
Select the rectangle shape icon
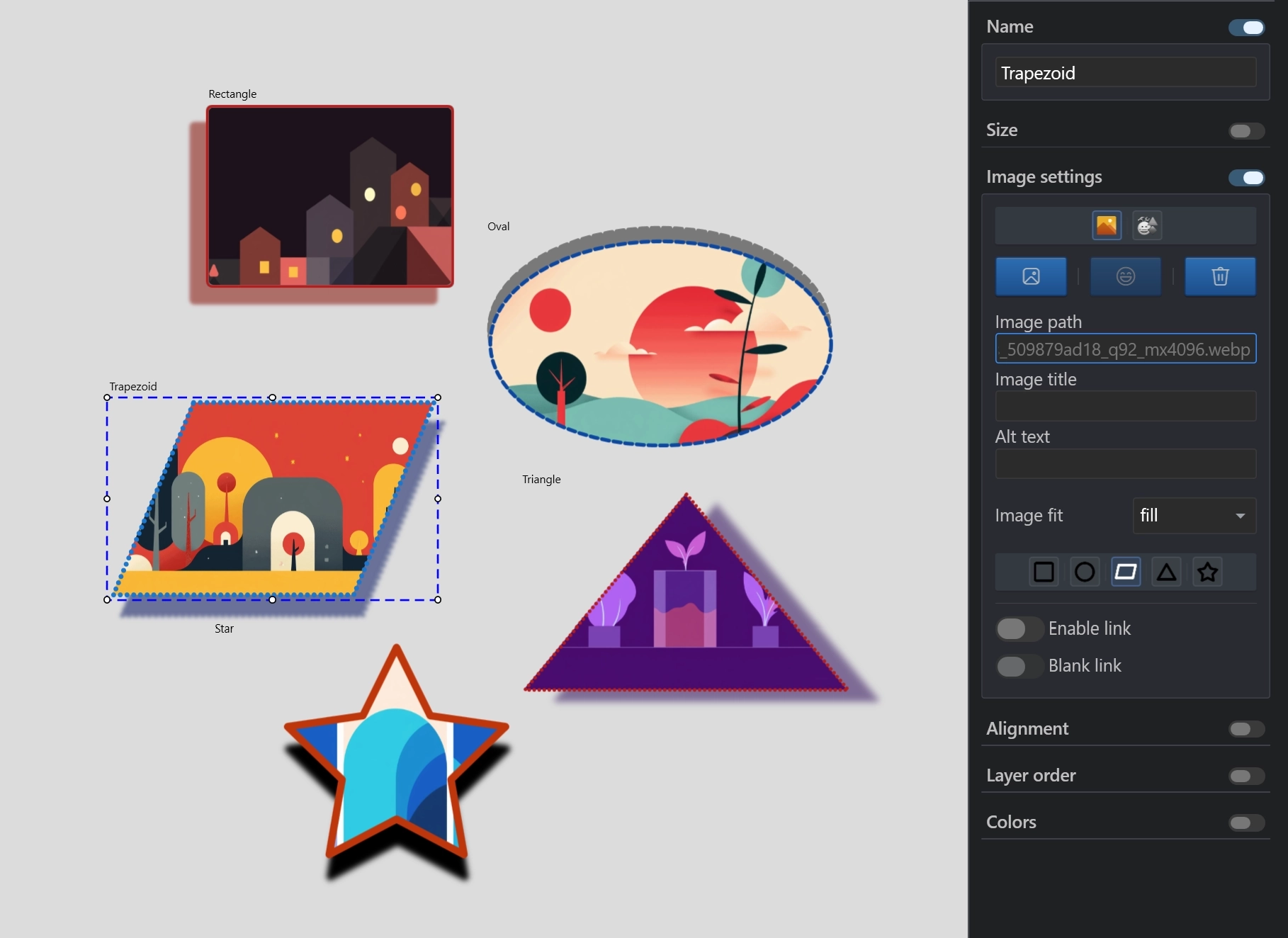tap(1044, 572)
